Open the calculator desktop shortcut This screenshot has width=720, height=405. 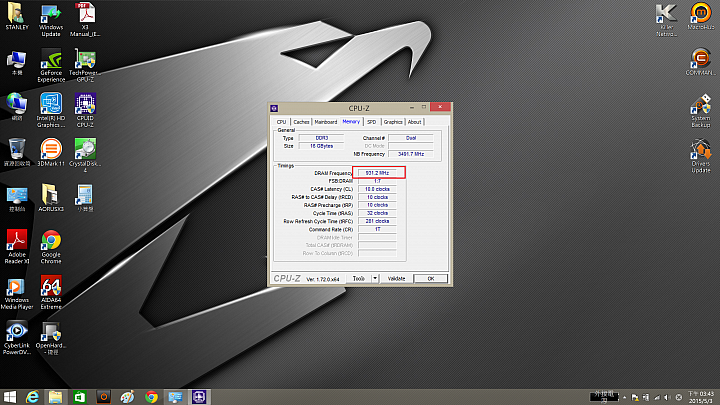pyautogui.click(x=85, y=198)
